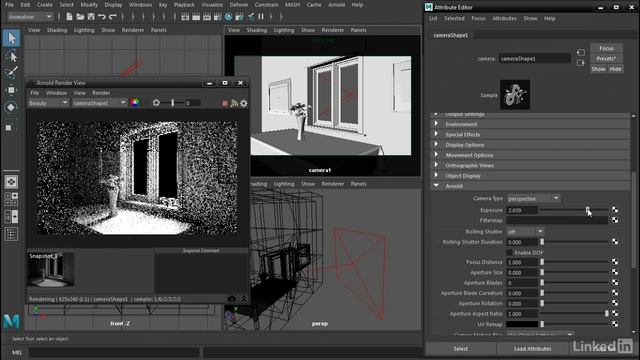
Task: Select the Rotate tool in toolbox
Action: click(x=11, y=107)
